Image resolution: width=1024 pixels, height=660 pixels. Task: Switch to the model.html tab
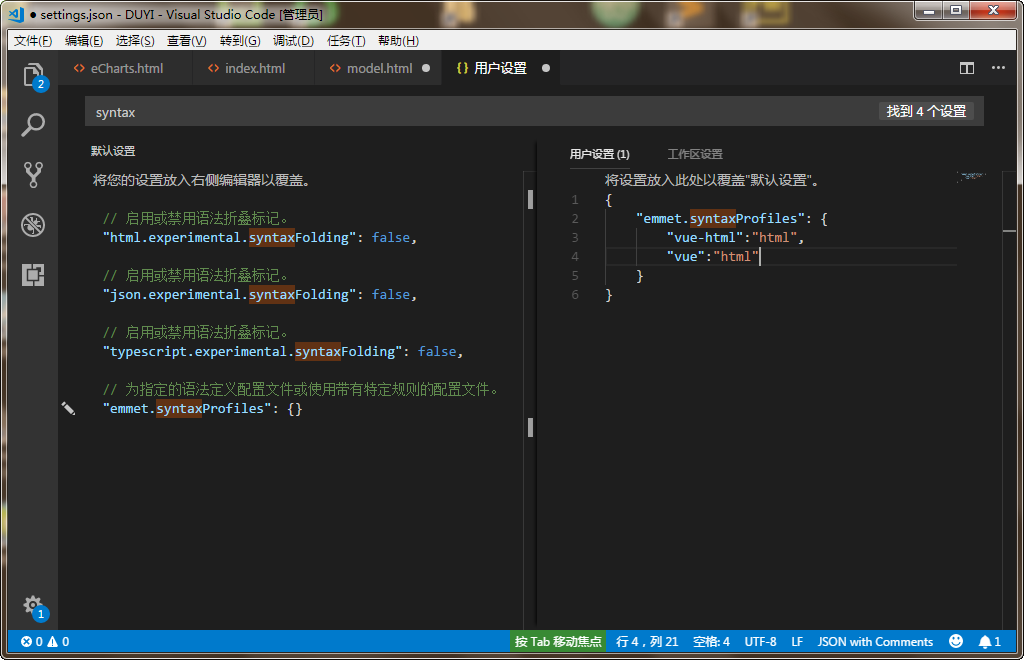point(379,68)
